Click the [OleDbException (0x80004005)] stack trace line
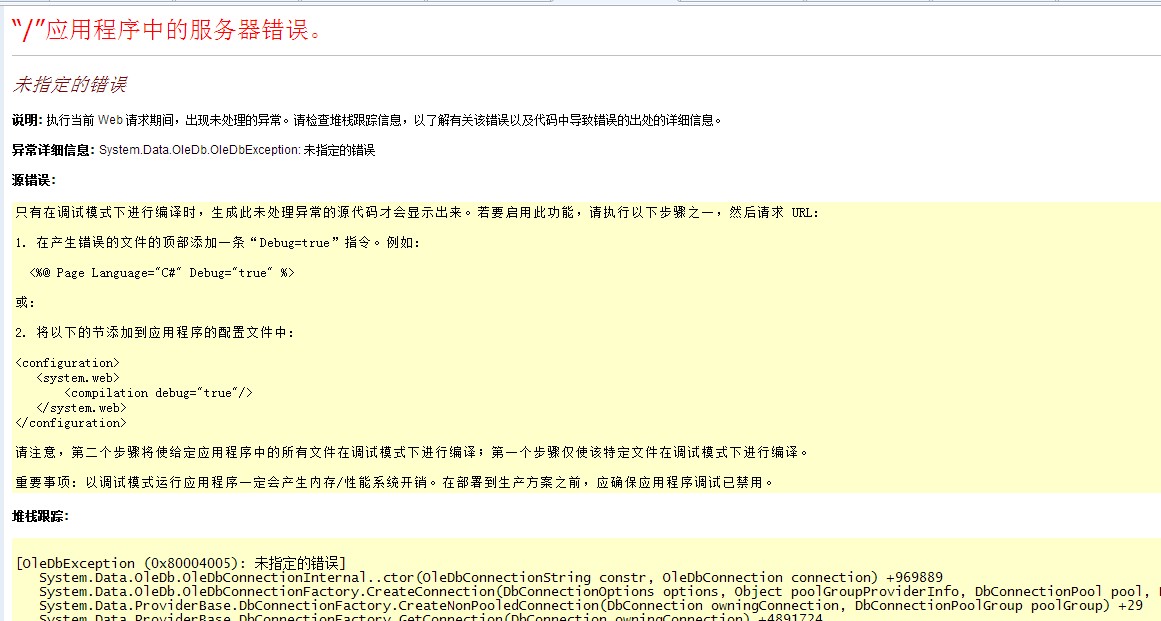1161x621 pixels. tap(181, 563)
